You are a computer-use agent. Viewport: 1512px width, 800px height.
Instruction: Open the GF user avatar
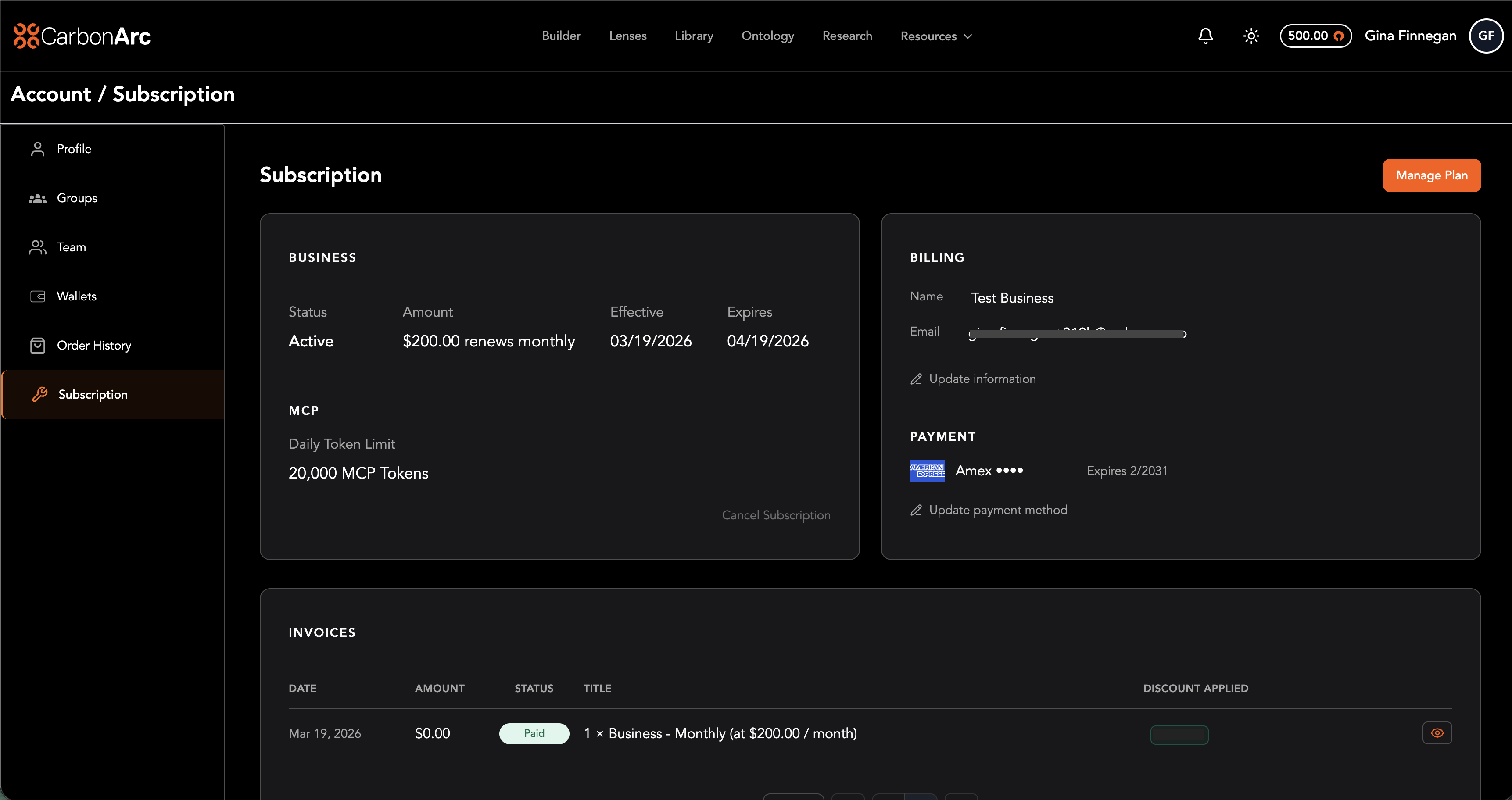[x=1486, y=36]
